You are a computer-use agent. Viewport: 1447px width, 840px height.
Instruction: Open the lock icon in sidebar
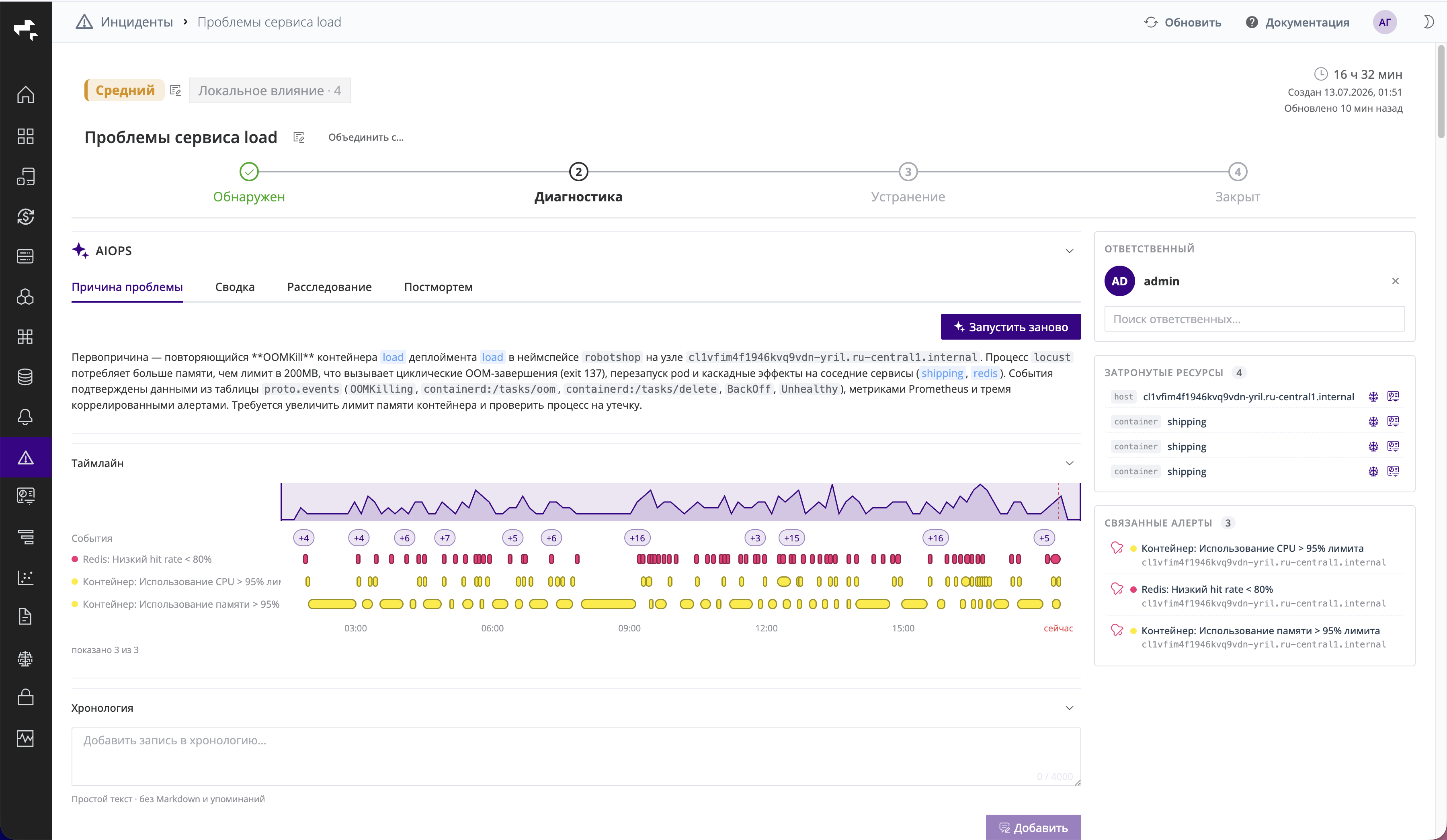click(x=25, y=697)
